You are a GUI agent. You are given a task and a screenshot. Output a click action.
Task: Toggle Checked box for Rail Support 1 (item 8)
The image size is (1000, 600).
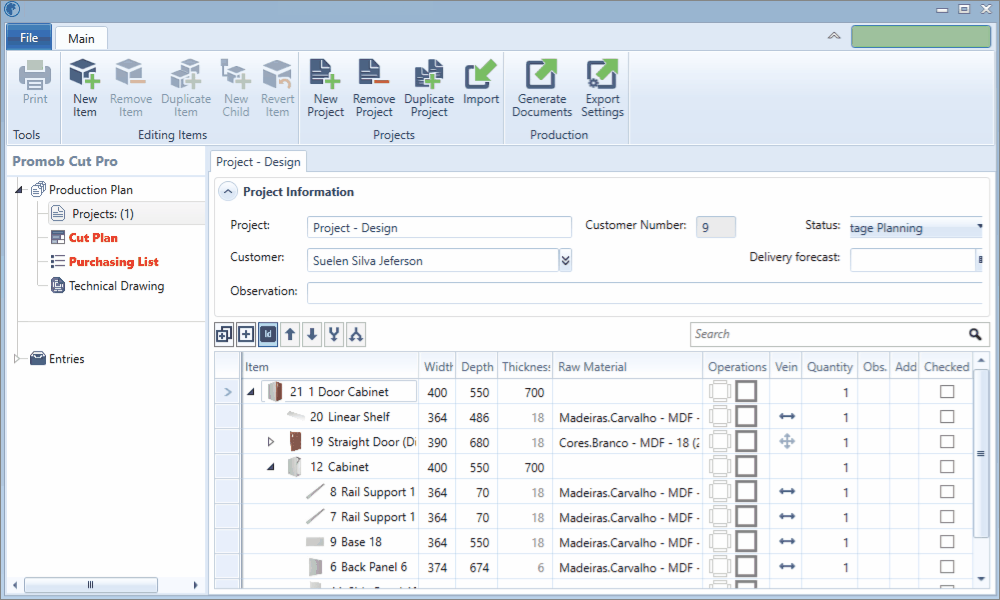(946, 492)
